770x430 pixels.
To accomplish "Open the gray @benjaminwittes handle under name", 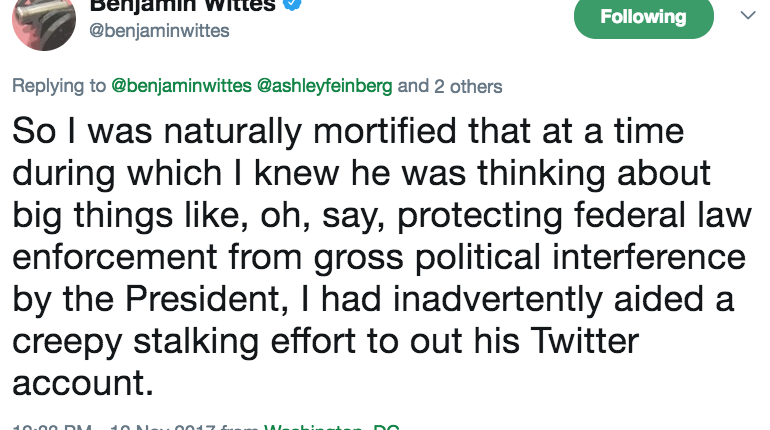I will point(159,30).
